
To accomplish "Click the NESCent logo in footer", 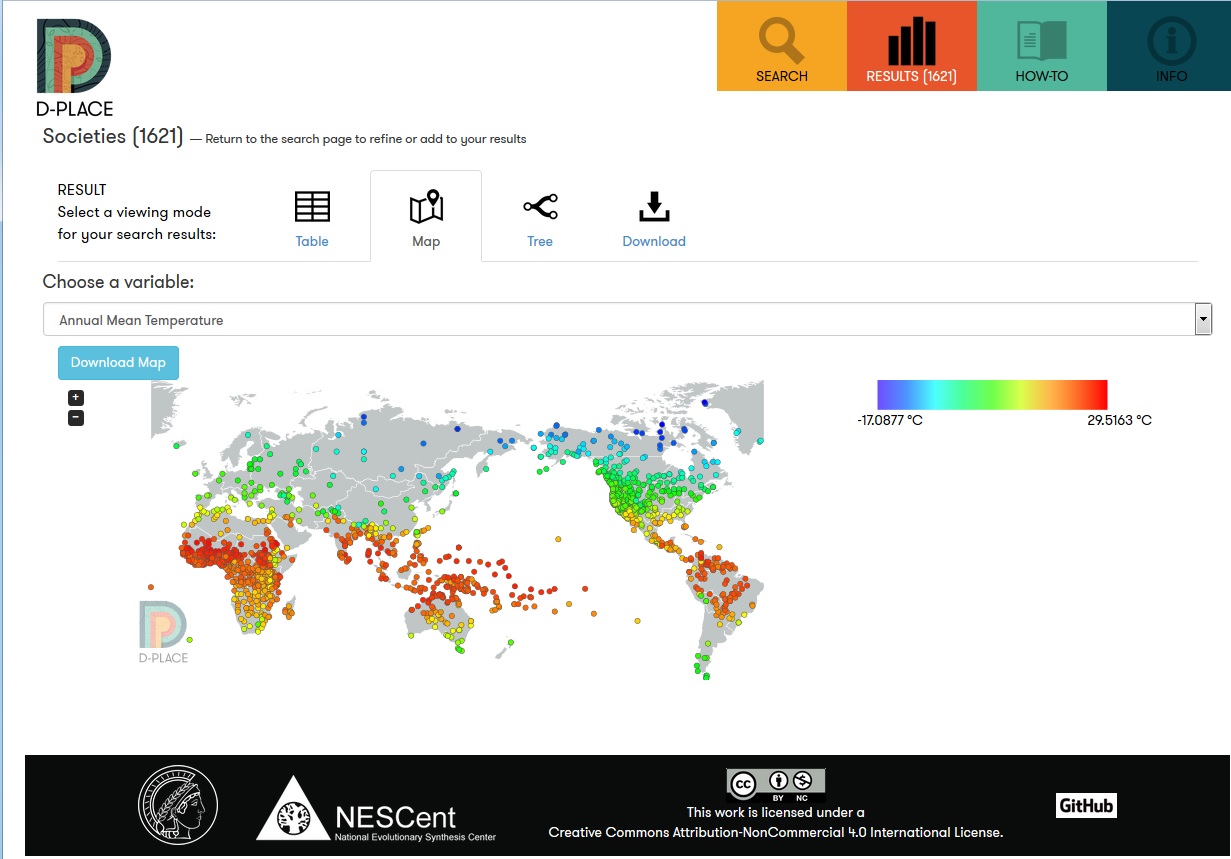I will [x=377, y=808].
